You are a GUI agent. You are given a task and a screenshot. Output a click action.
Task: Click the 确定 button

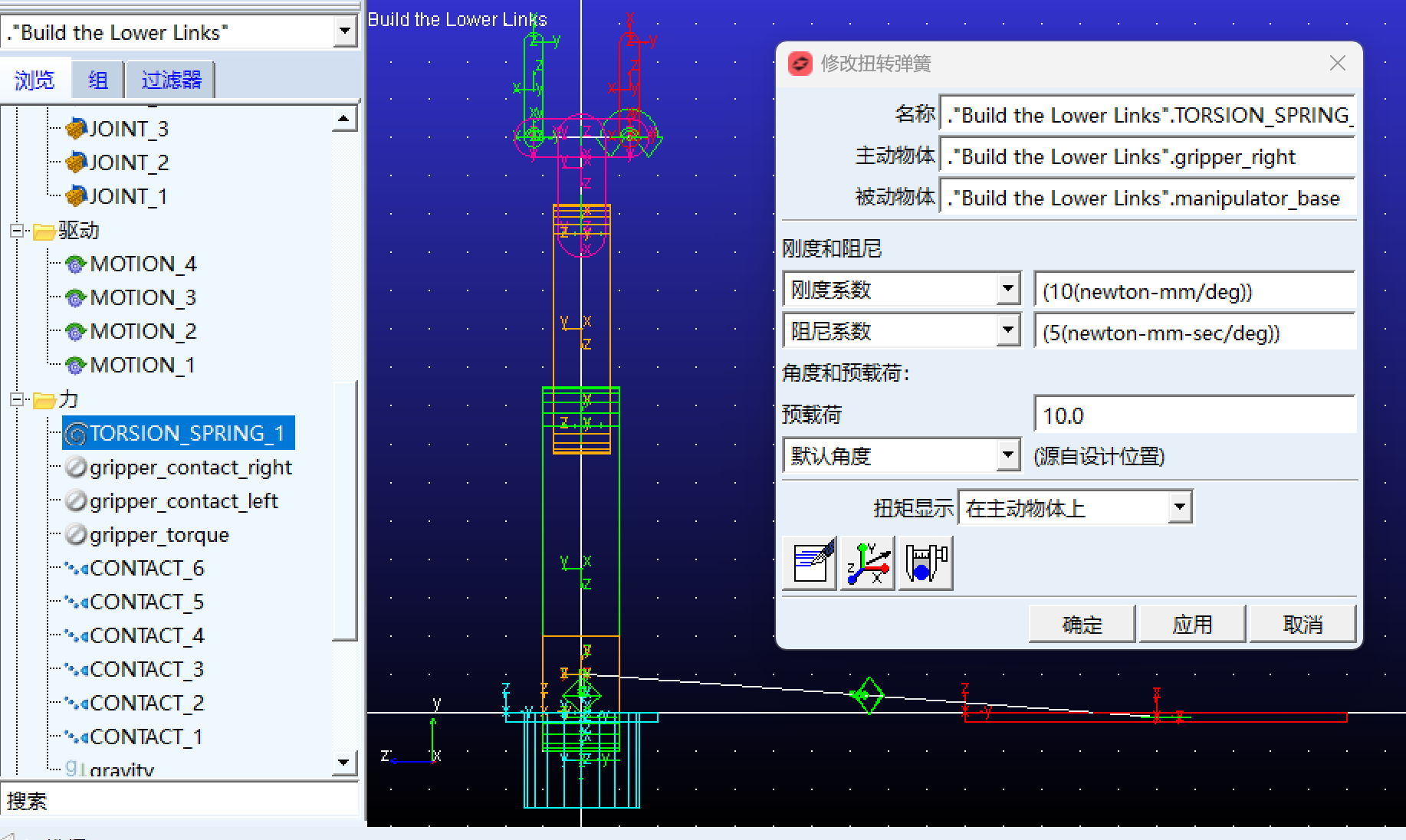coord(1082,625)
